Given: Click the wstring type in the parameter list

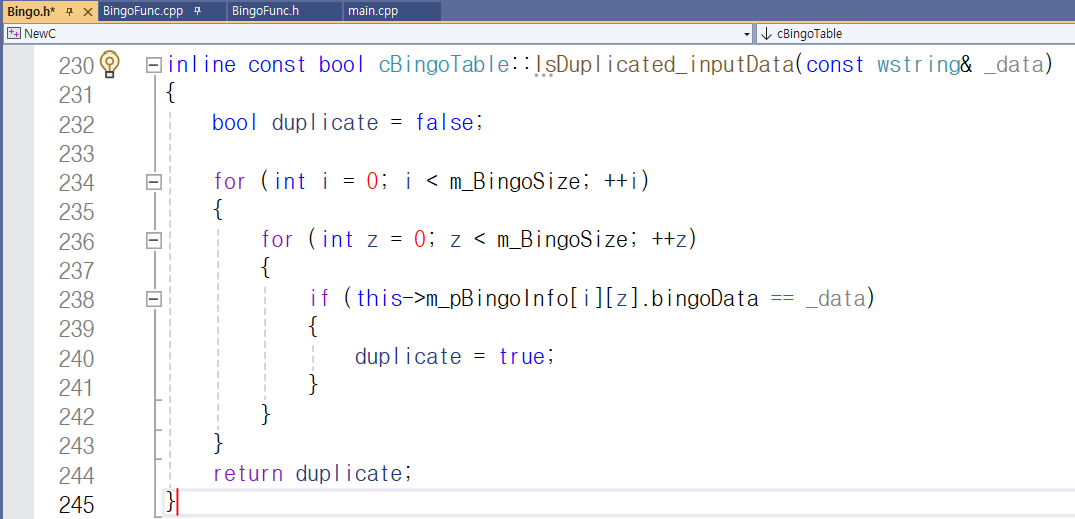Looking at the screenshot, I should point(918,65).
